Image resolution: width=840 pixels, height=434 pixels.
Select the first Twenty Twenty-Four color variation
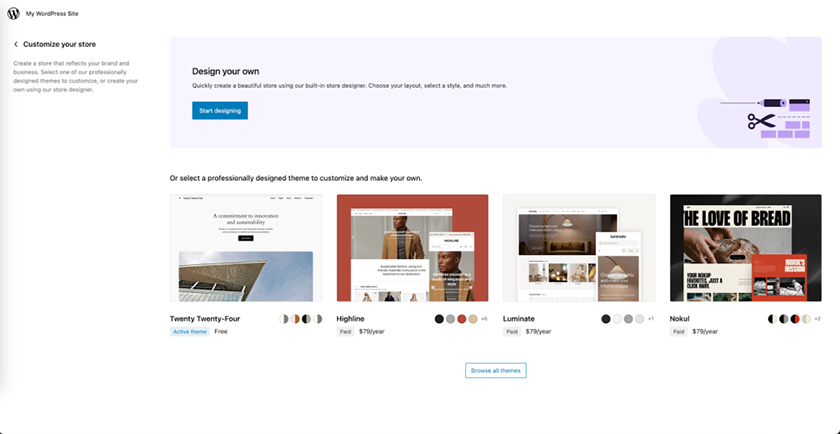(x=284, y=319)
